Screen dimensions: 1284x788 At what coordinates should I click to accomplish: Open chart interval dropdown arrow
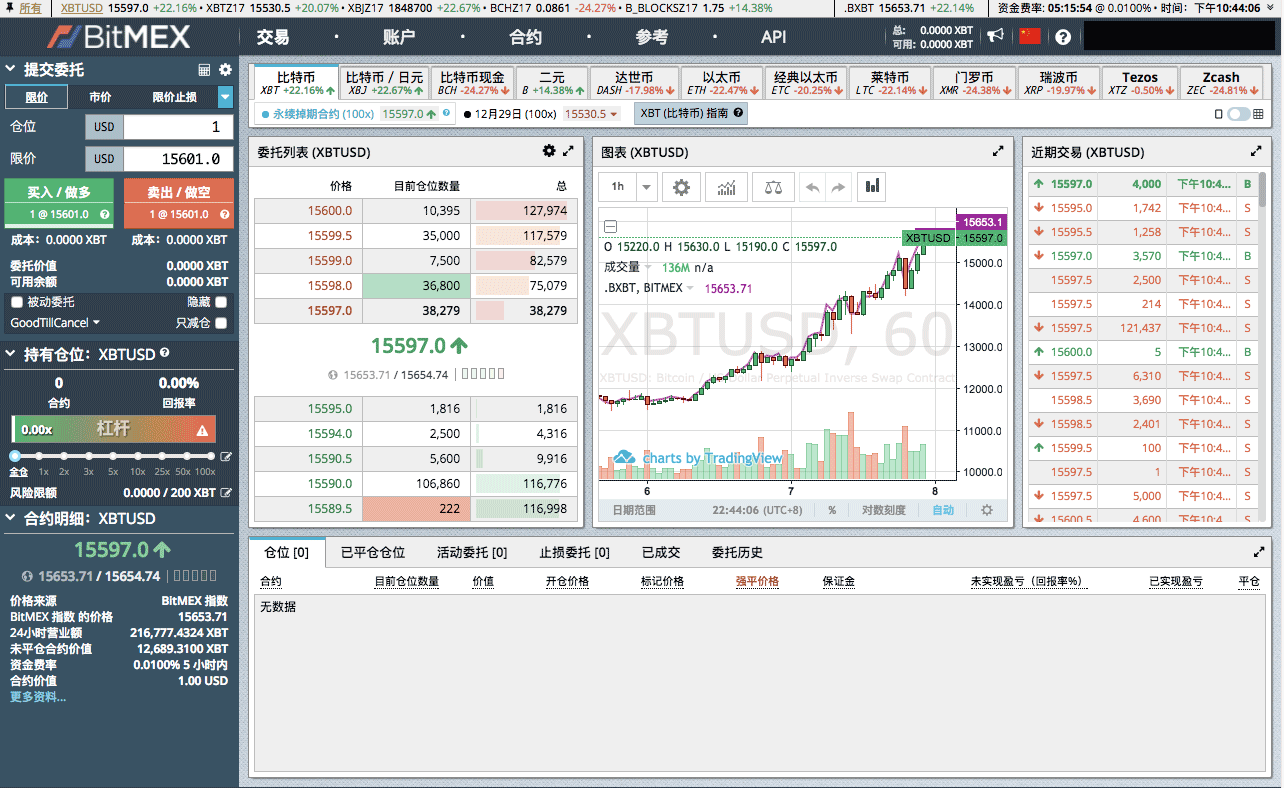[646, 187]
